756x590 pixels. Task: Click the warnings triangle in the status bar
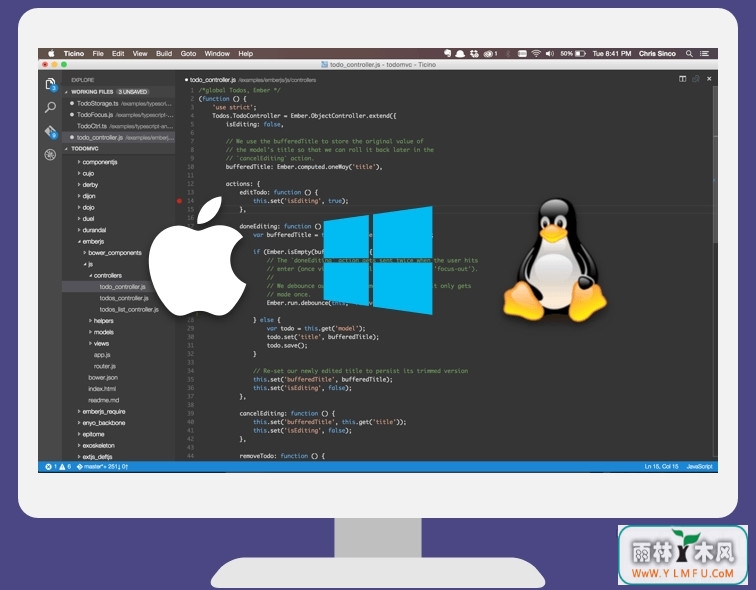tap(62, 467)
